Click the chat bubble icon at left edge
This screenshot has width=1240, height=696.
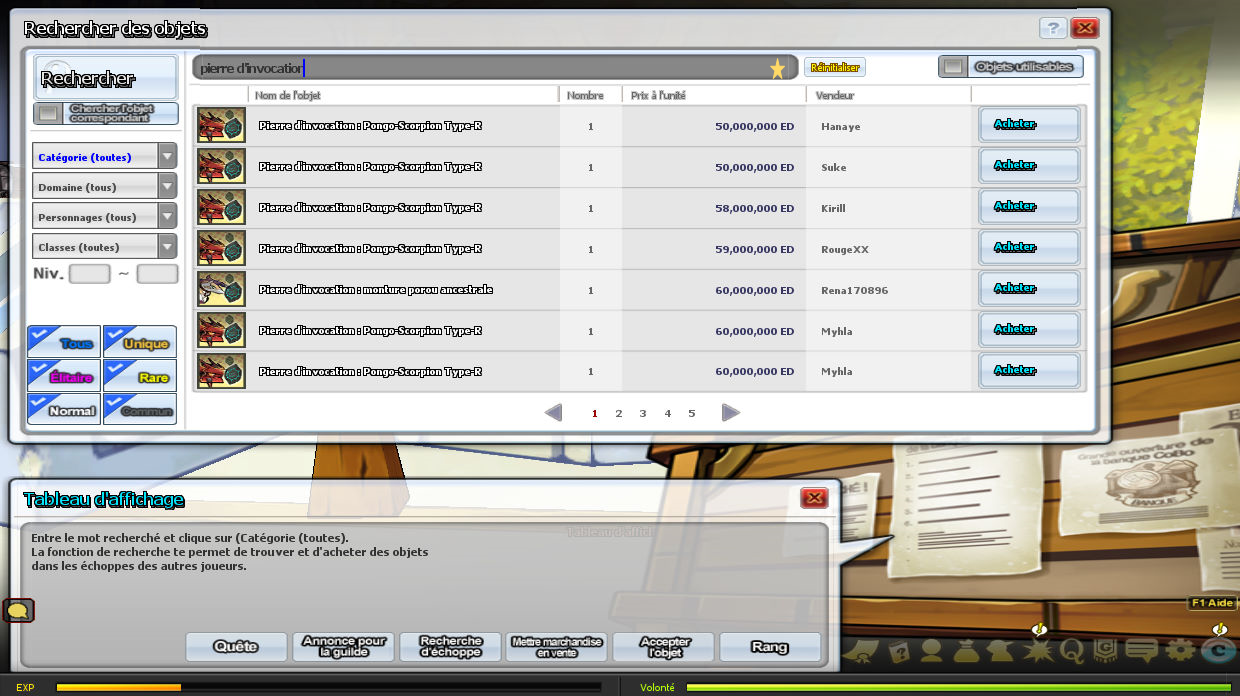coord(18,610)
